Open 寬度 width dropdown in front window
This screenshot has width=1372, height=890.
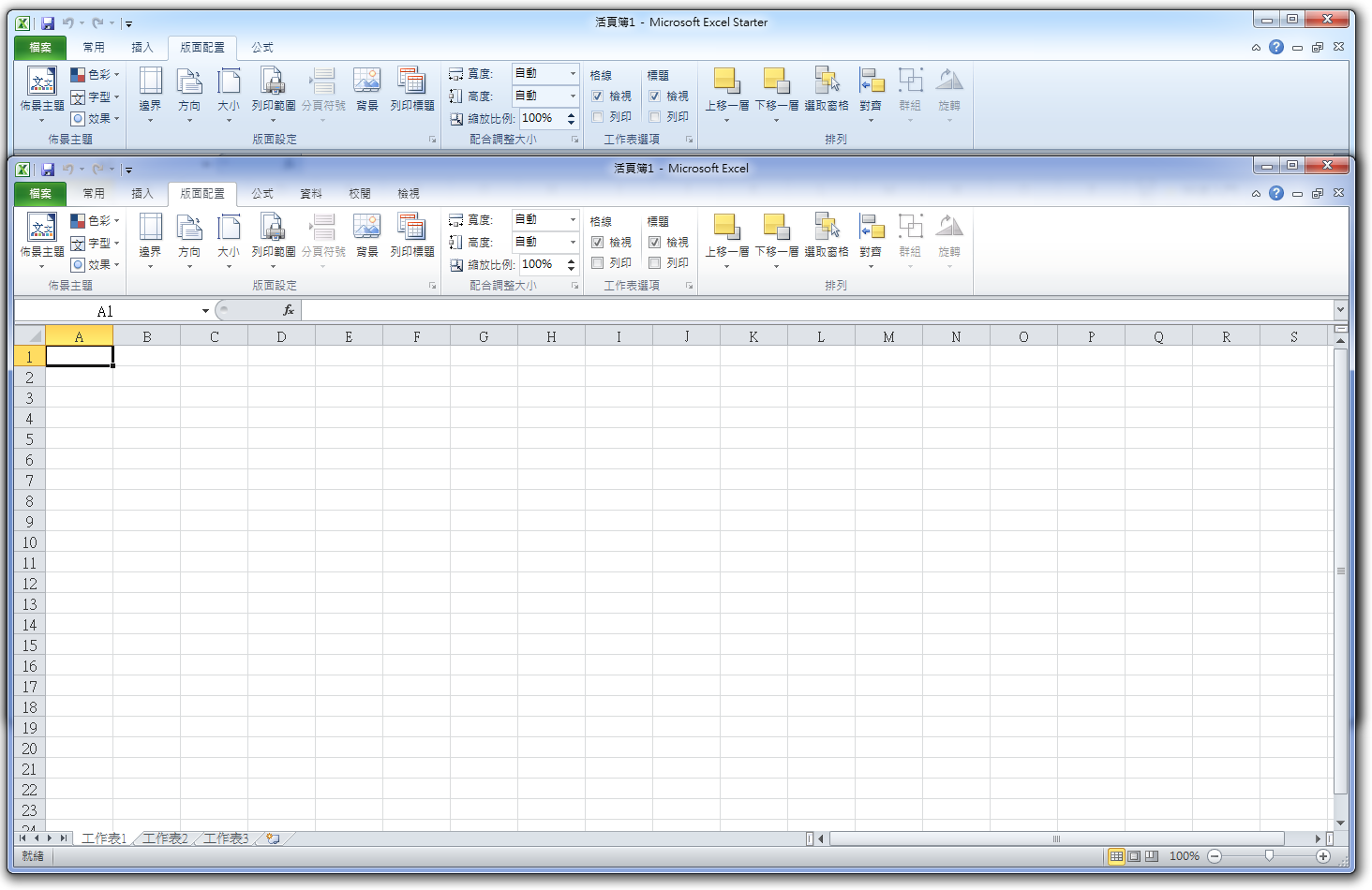tap(573, 219)
